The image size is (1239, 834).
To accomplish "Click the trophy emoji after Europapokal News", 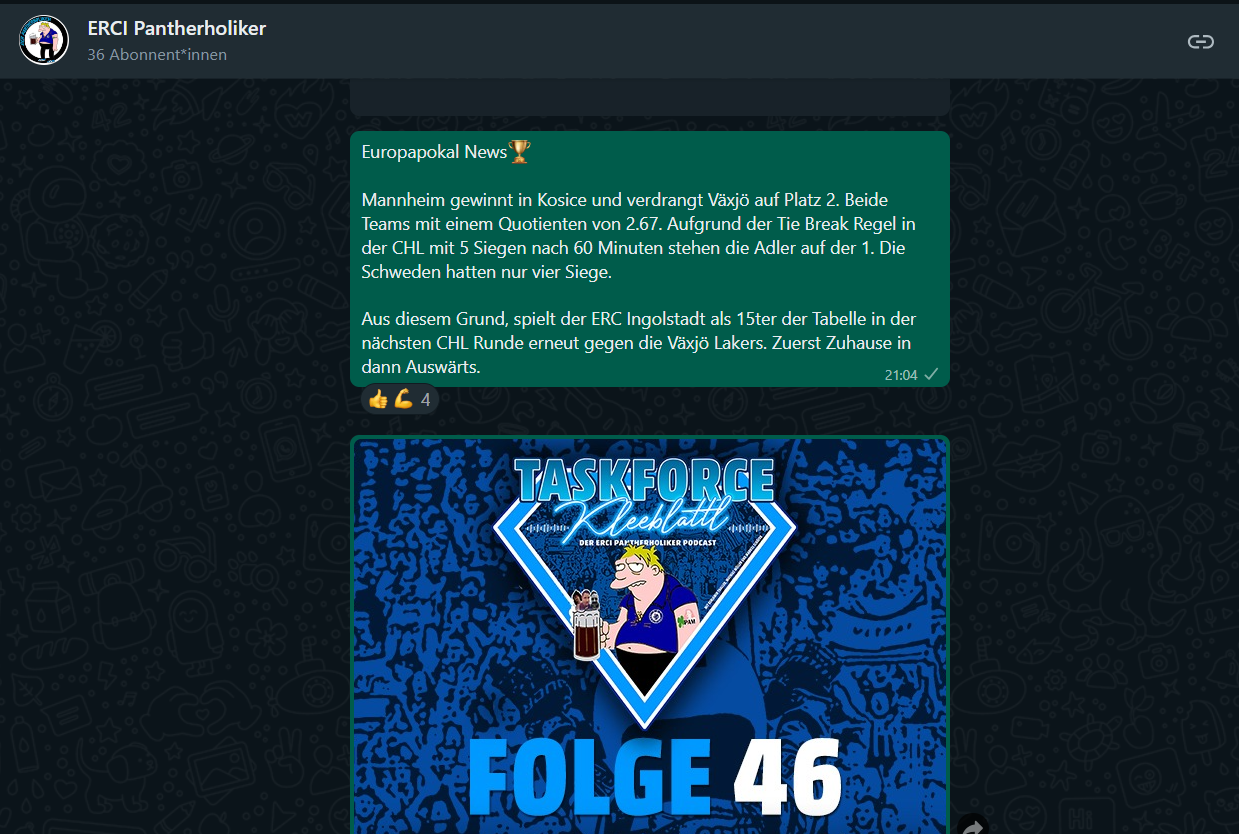I will tap(520, 152).
